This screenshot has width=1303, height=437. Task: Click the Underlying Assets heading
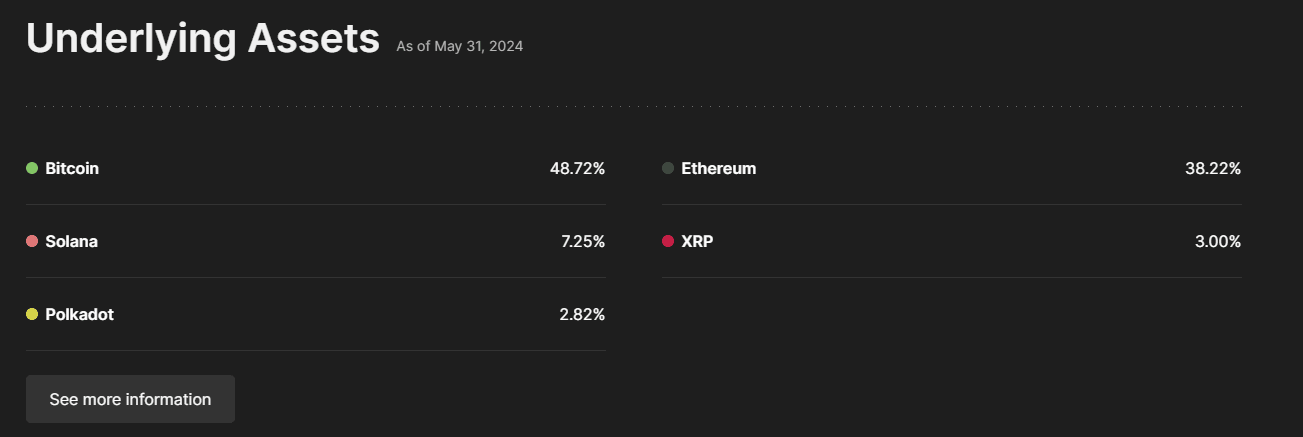203,38
